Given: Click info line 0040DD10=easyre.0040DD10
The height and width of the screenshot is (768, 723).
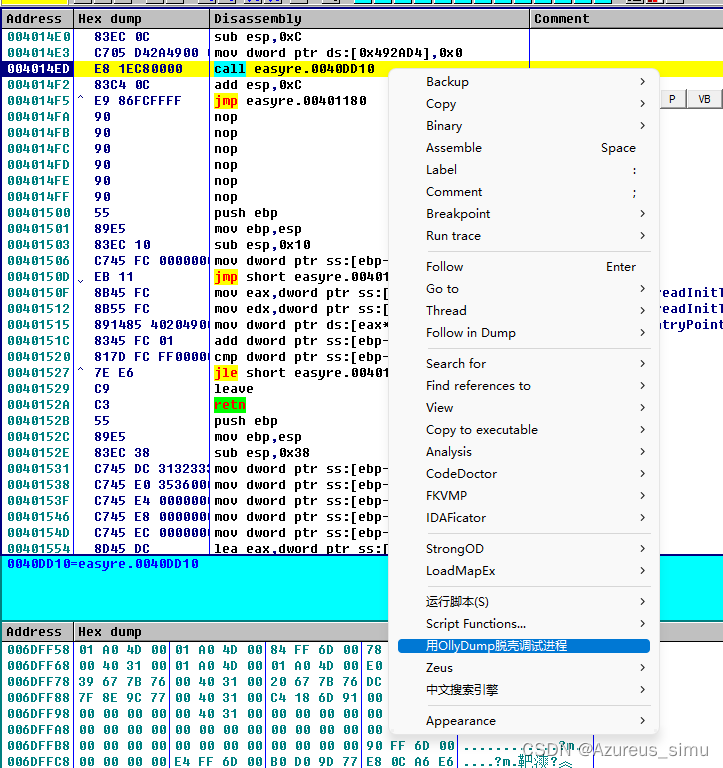Looking at the screenshot, I should [103, 564].
